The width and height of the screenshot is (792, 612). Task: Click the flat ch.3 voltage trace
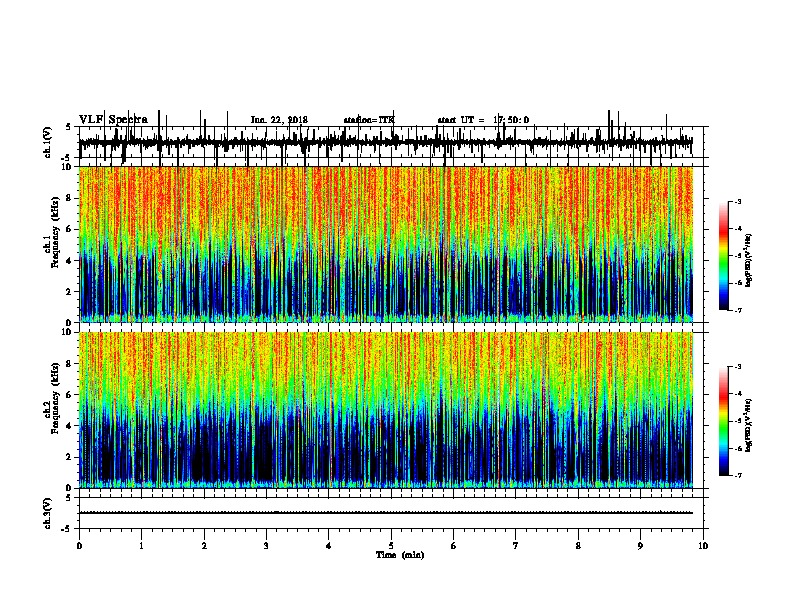point(386,513)
